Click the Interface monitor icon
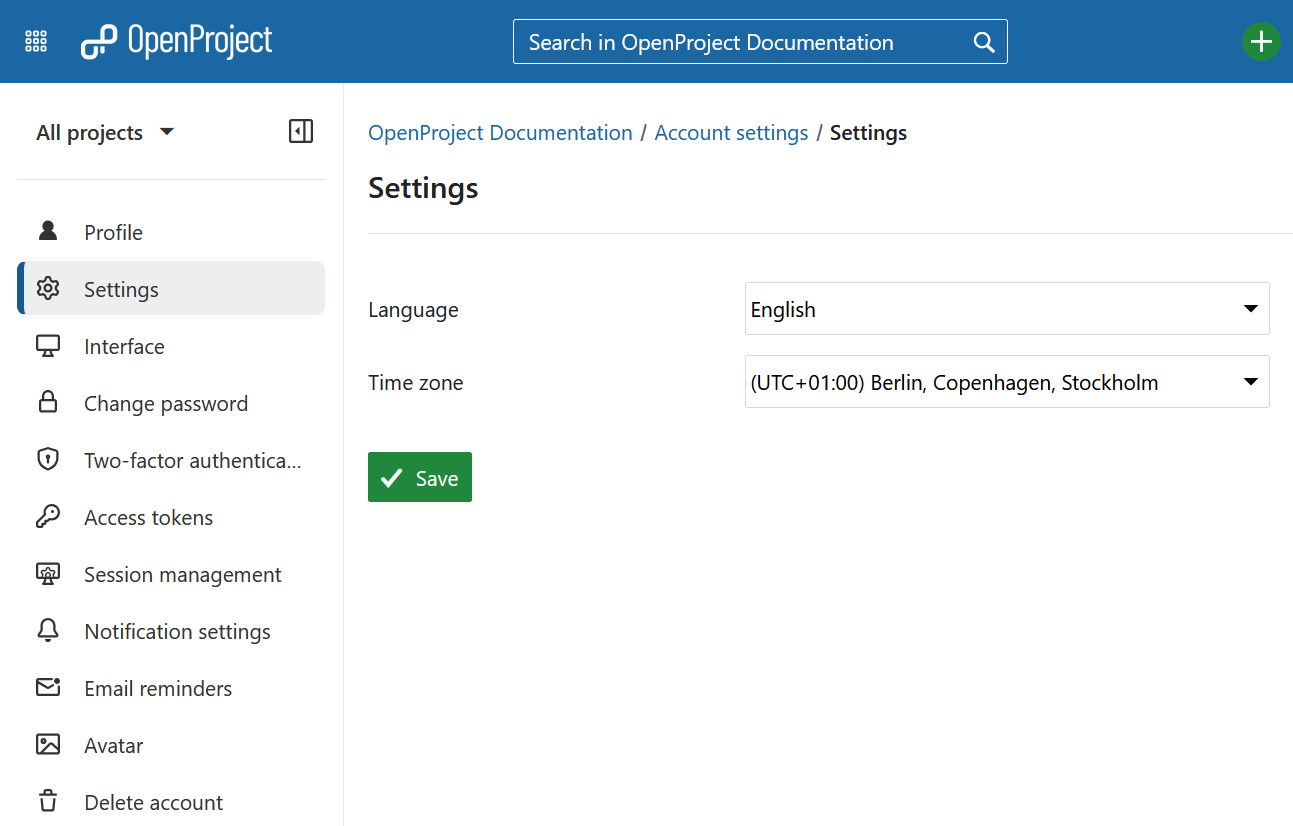 click(x=48, y=346)
